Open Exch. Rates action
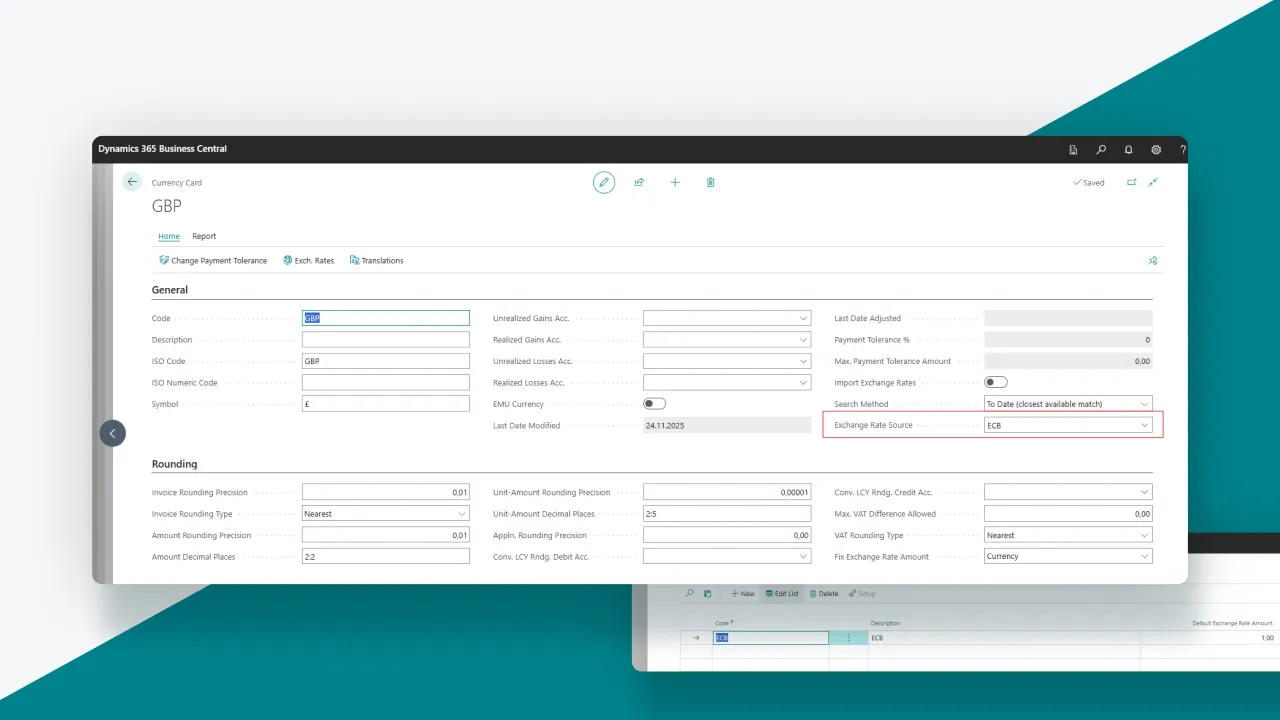Screen dimensions: 1280x720 308,260
